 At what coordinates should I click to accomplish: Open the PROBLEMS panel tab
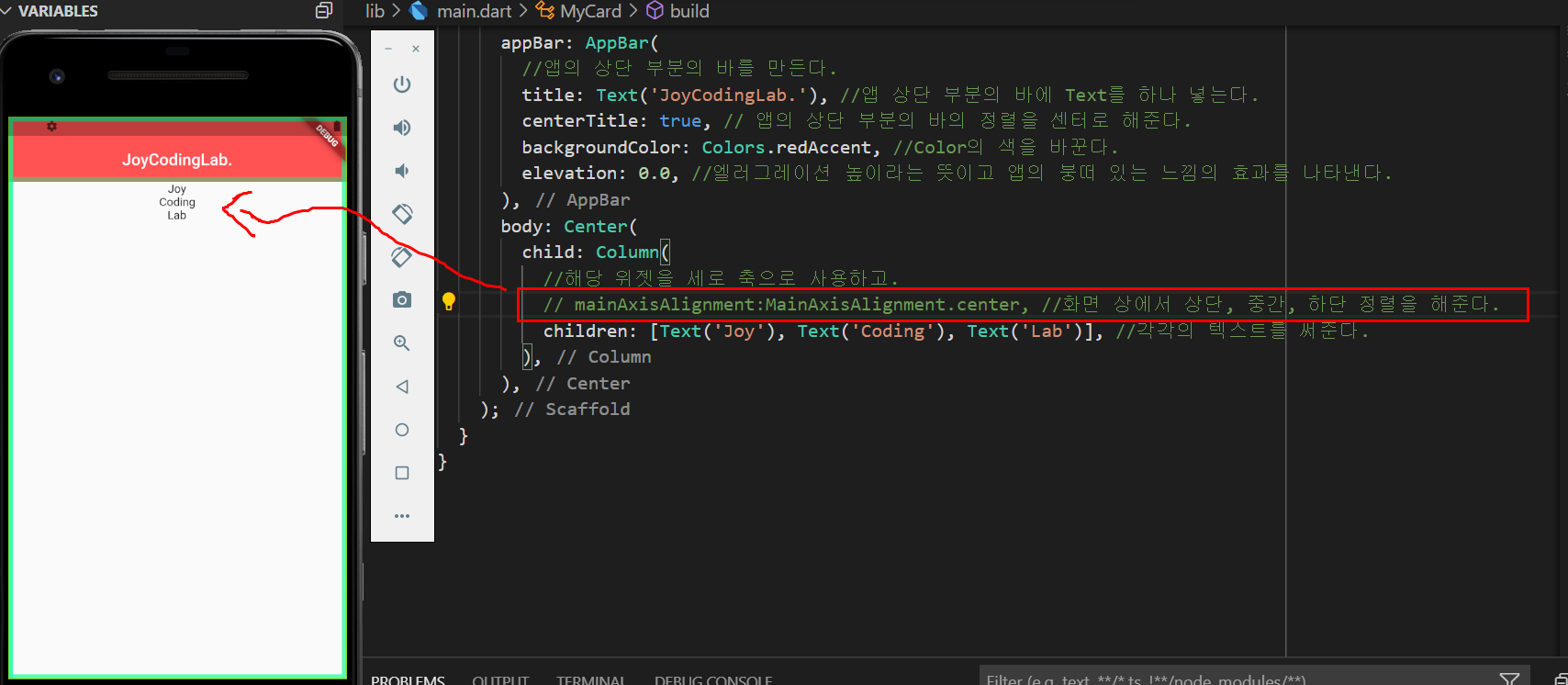(408, 679)
